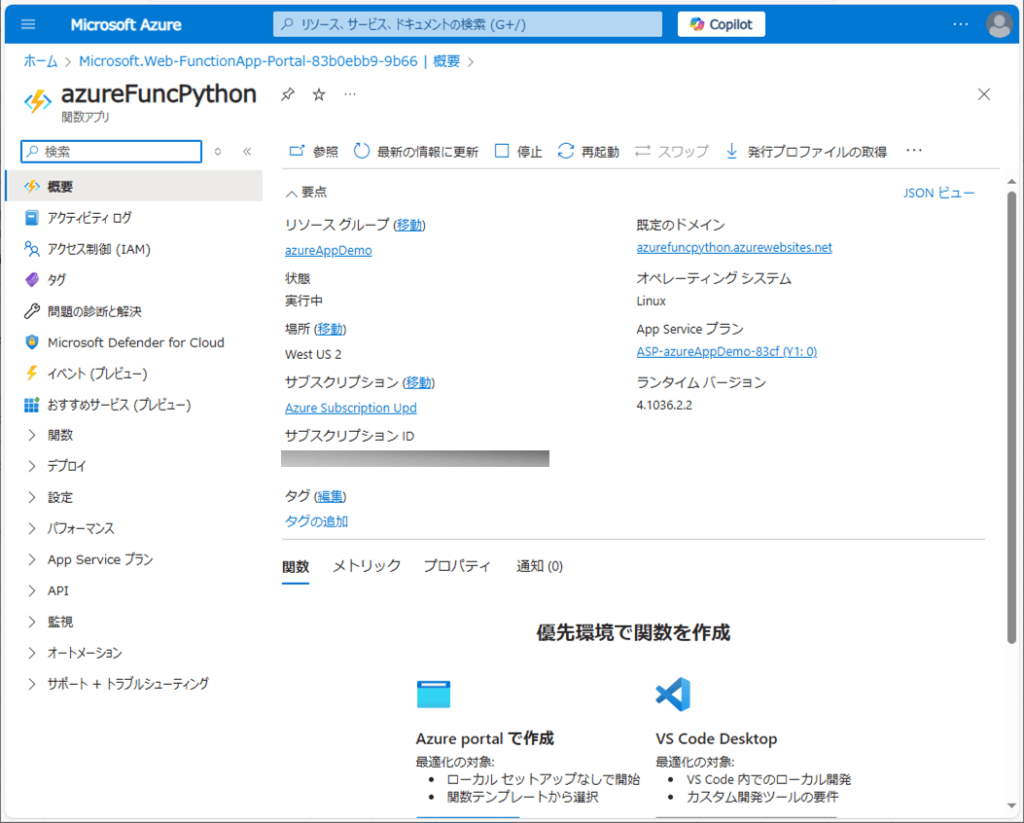
Task: Launch Copilot from the top bar
Action: pos(720,24)
